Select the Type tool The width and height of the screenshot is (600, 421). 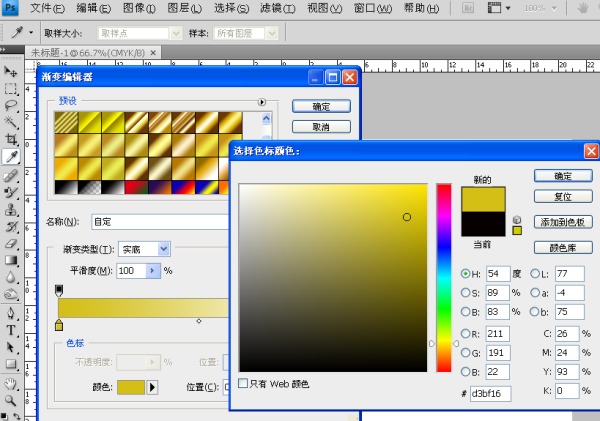(11, 331)
